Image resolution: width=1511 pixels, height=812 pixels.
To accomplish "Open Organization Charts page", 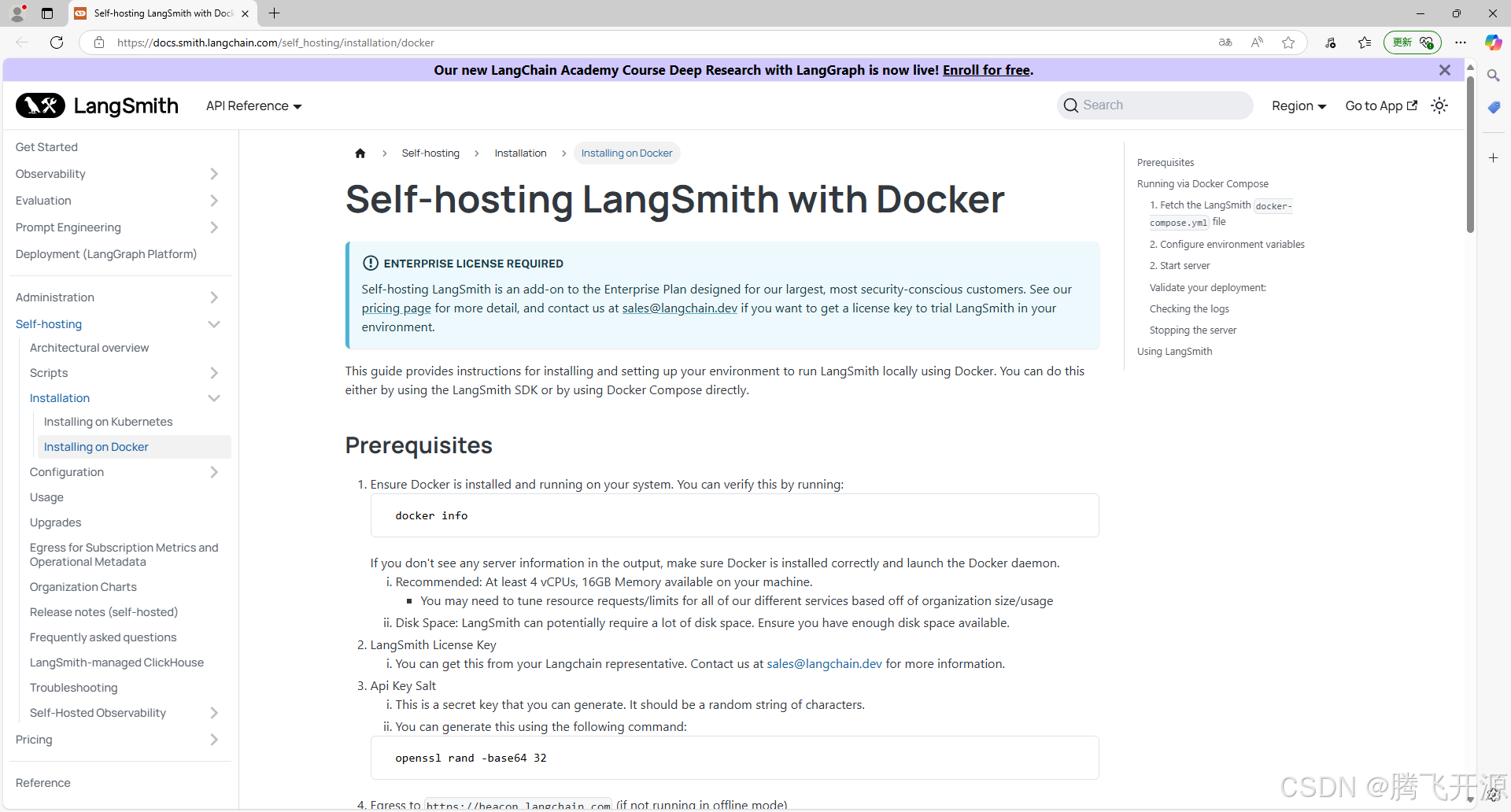I will coord(83,587).
